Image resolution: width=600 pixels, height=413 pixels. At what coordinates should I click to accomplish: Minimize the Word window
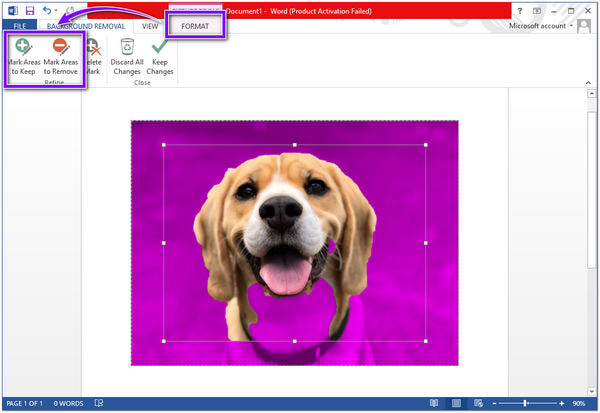point(554,11)
